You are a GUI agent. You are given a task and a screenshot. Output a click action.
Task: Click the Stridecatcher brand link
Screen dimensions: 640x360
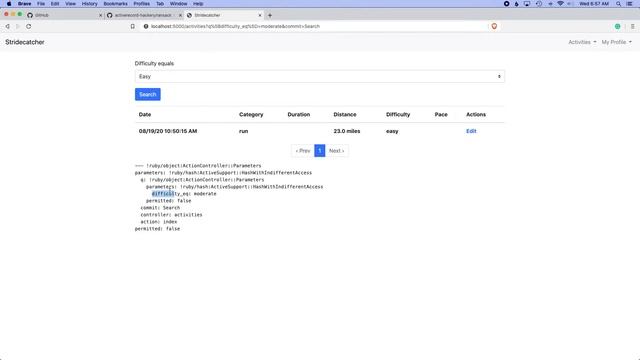(25, 42)
